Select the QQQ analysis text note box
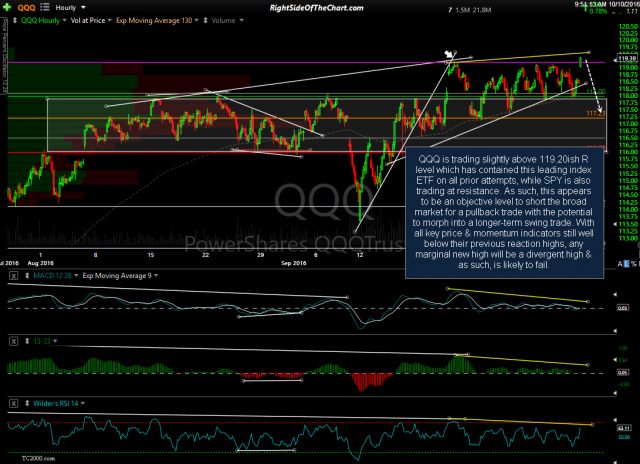Image resolution: width=640 pixels, height=464 pixels. [504, 212]
